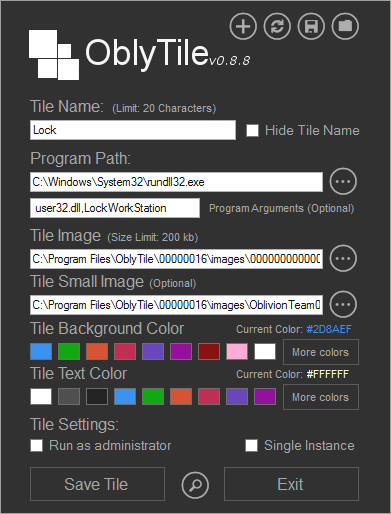
Task: Select crimson tile background color swatch
Action: (125, 352)
